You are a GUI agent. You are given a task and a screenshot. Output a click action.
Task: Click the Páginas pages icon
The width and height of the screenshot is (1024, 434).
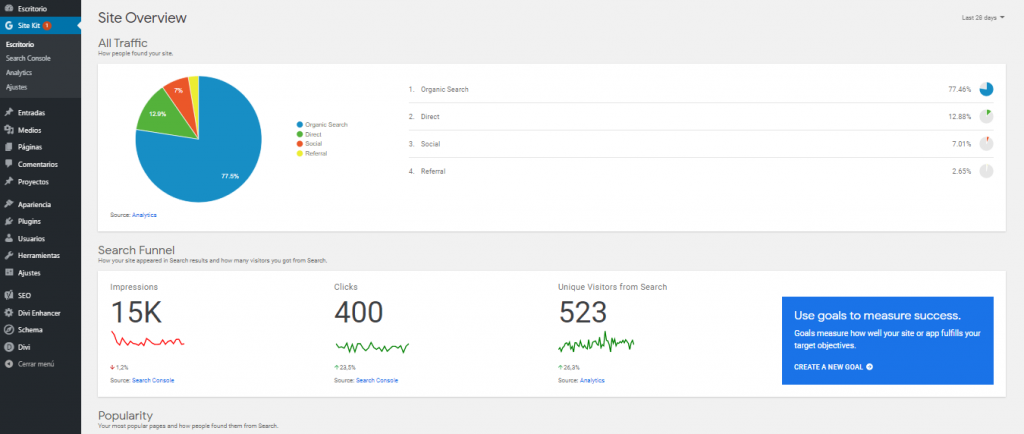[x=8, y=147]
